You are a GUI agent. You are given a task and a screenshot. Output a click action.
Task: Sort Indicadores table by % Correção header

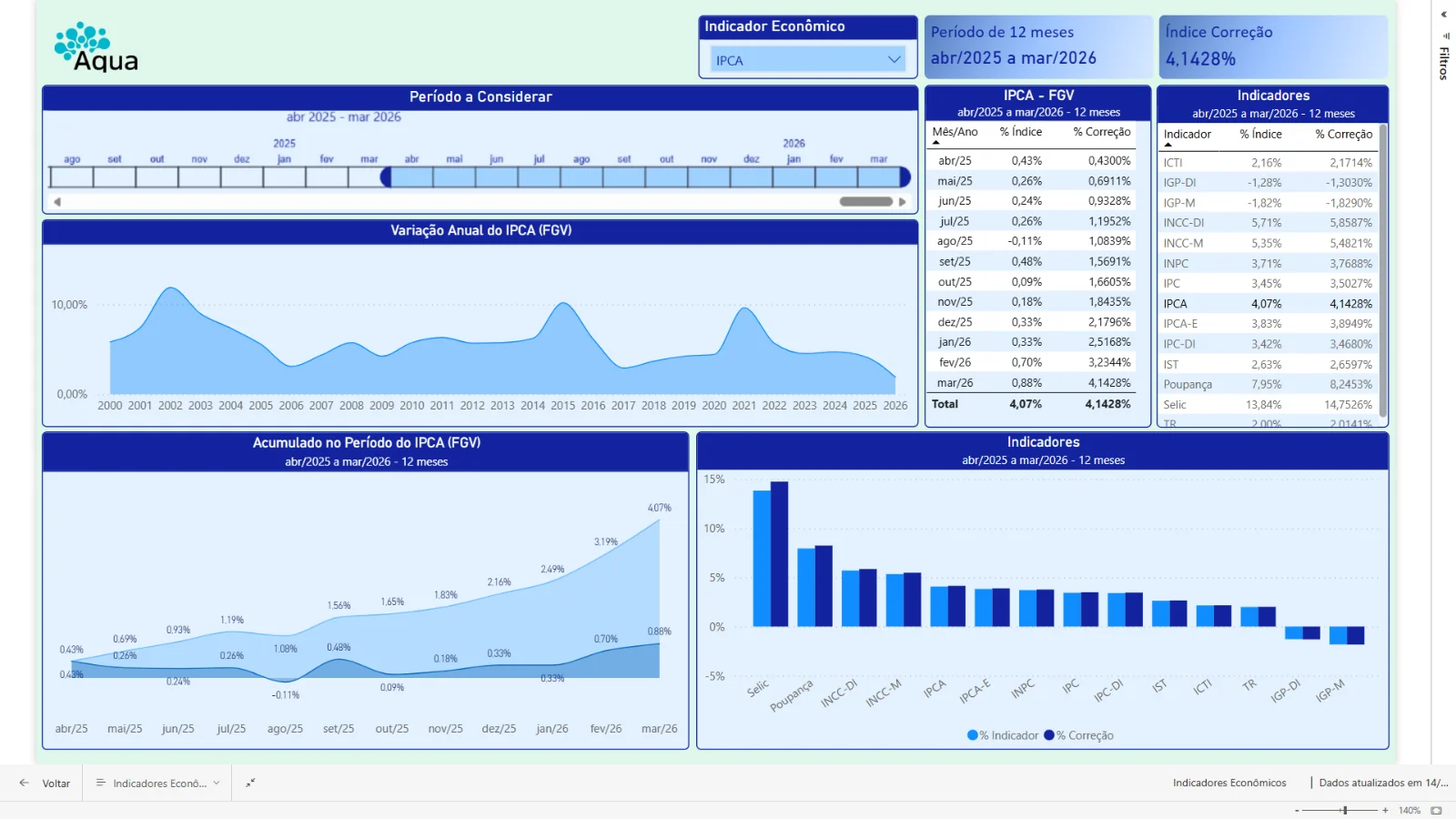coord(1343,134)
